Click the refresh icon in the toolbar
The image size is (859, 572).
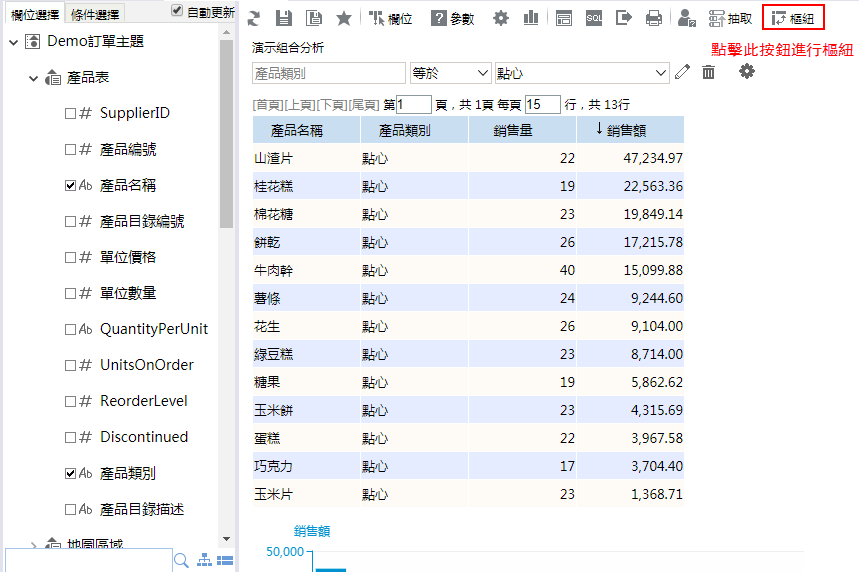coord(254,18)
